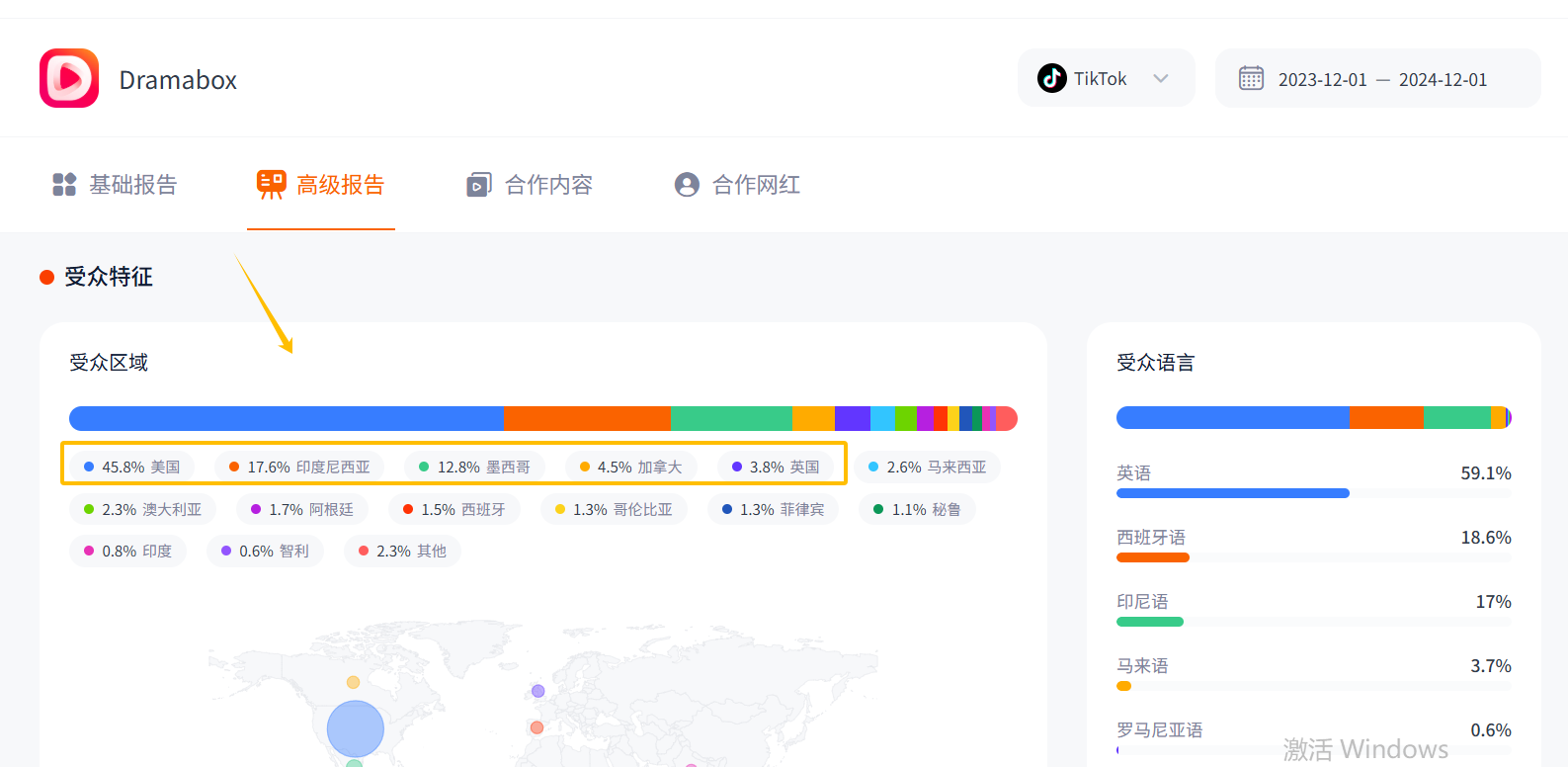Switch to the 基础报告 tab
The image size is (1568, 767).
[x=132, y=185]
